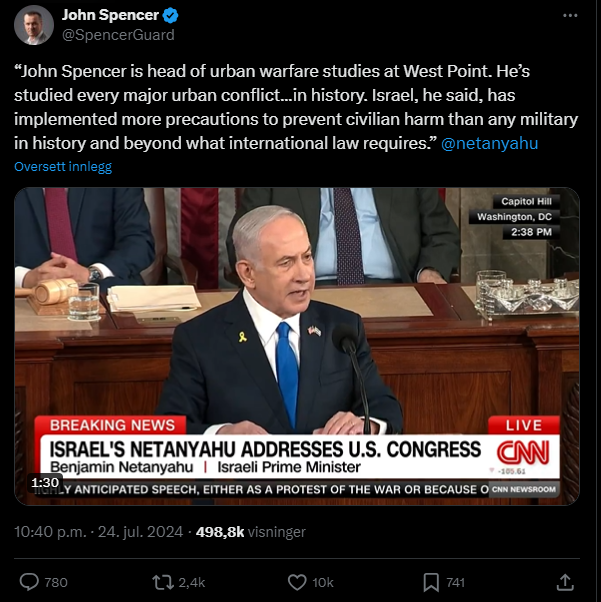
Task: Click the repost arrows icon
Action: pyautogui.click(x=164, y=582)
